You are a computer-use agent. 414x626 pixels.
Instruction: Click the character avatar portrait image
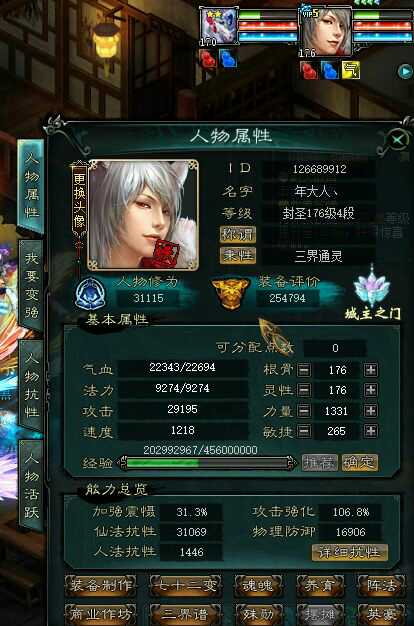click(143, 215)
